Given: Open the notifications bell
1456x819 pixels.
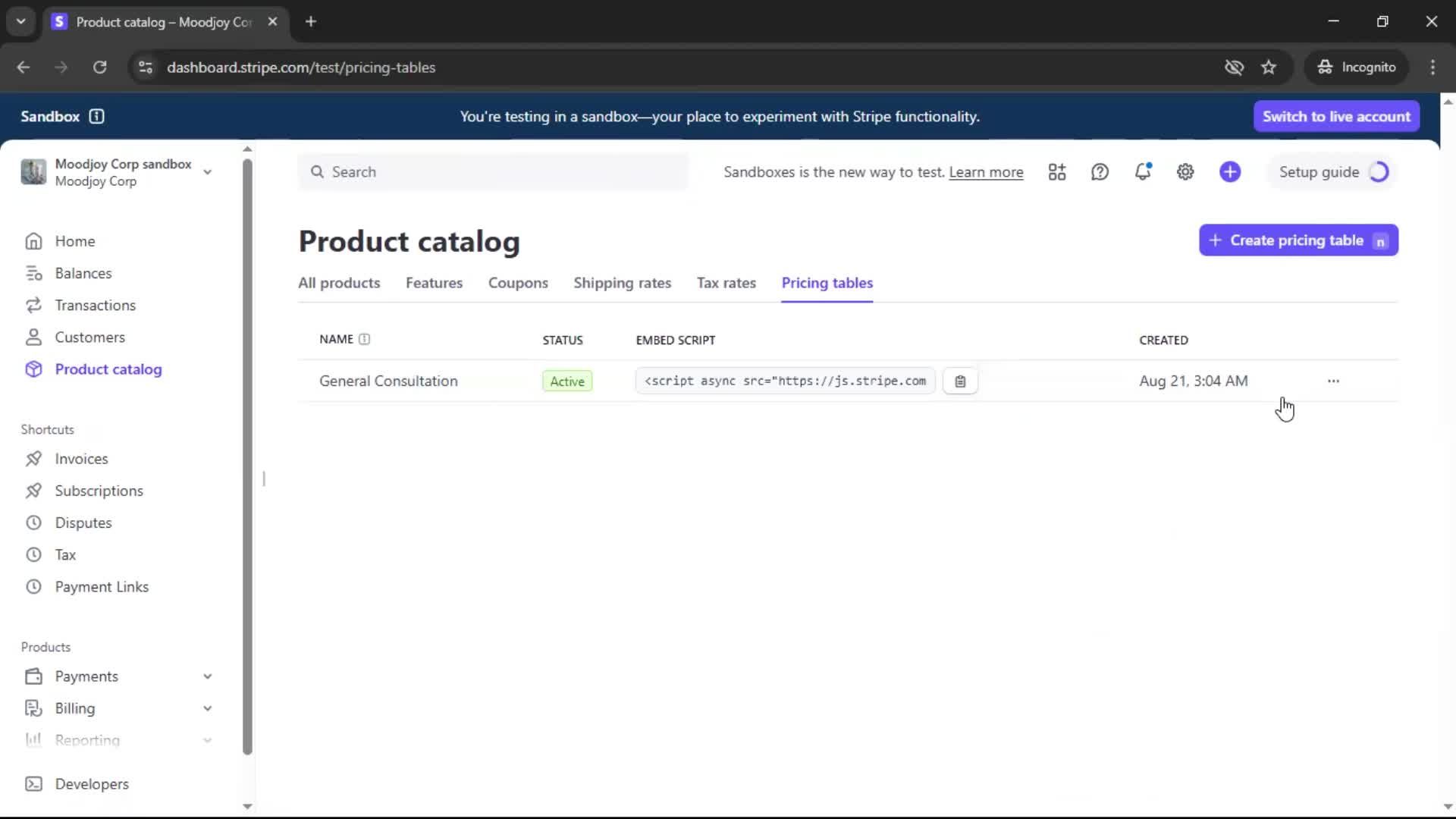Looking at the screenshot, I should pos(1142,172).
